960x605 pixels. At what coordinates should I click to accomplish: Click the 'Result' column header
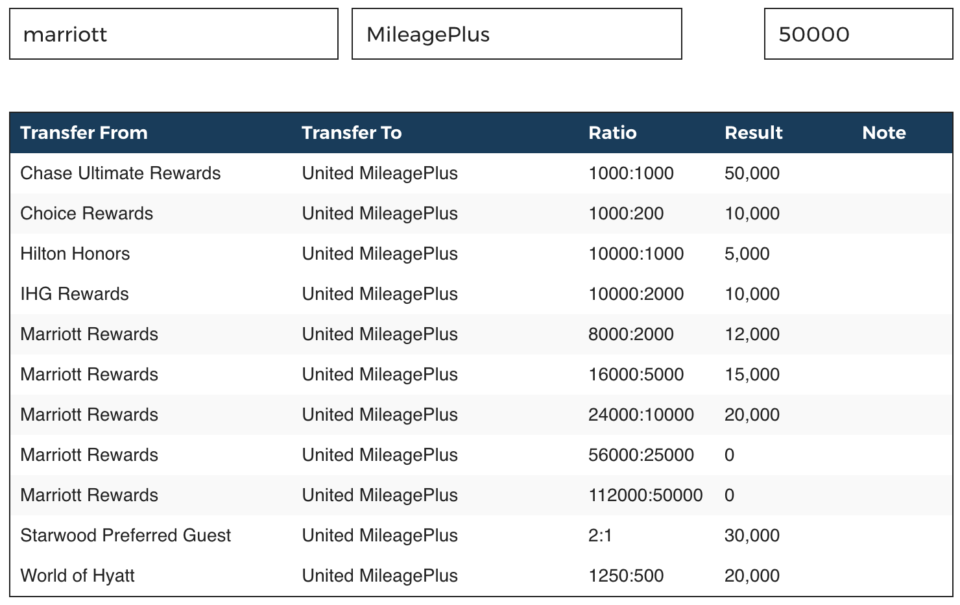(753, 132)
